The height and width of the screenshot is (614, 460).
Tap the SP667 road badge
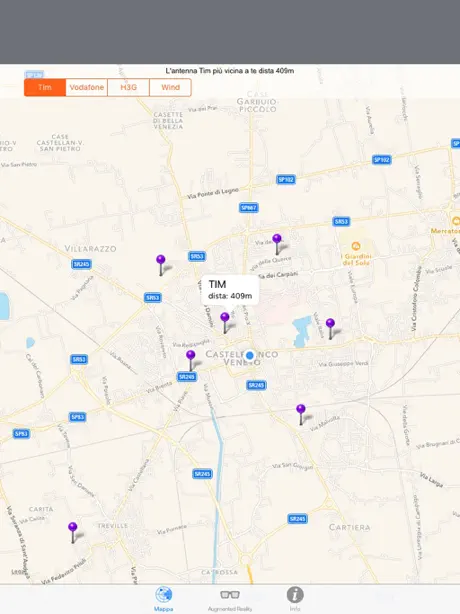click(x=249, y=208)
